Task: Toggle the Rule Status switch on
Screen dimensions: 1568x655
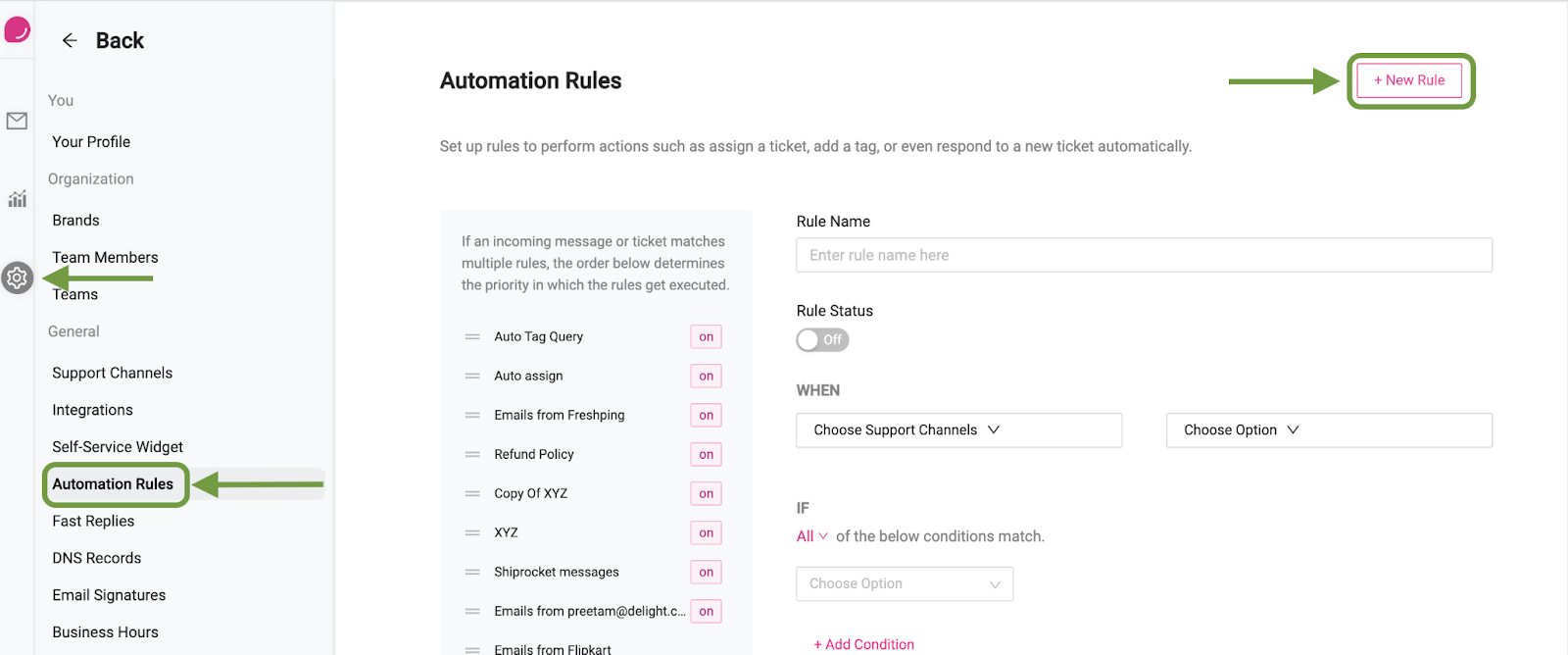Action: [822, 339]
